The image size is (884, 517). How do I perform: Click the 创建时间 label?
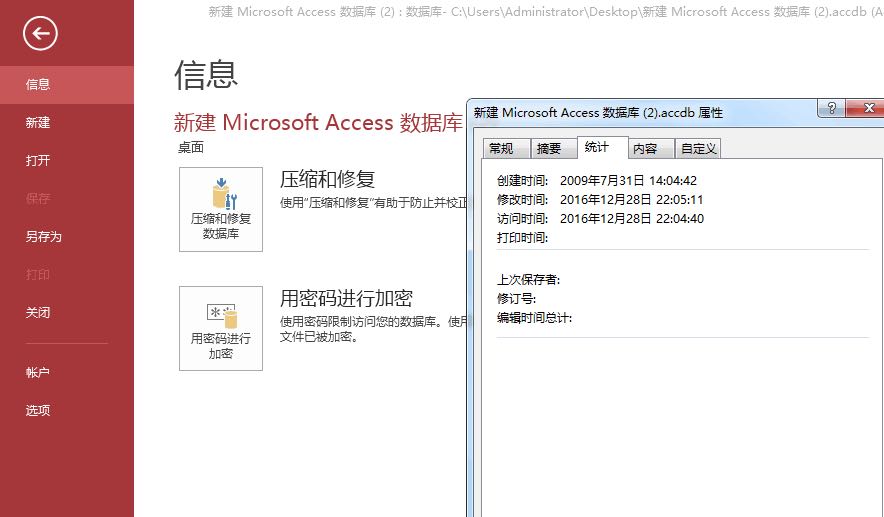522,181
